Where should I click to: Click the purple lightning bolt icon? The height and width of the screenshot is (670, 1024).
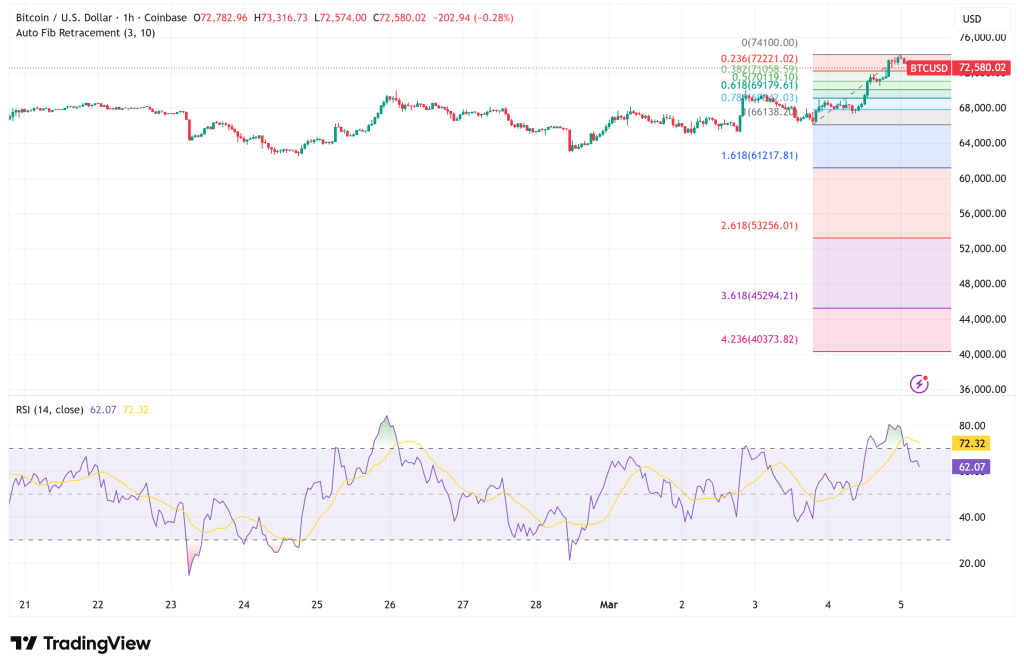(x=919, y=384)
